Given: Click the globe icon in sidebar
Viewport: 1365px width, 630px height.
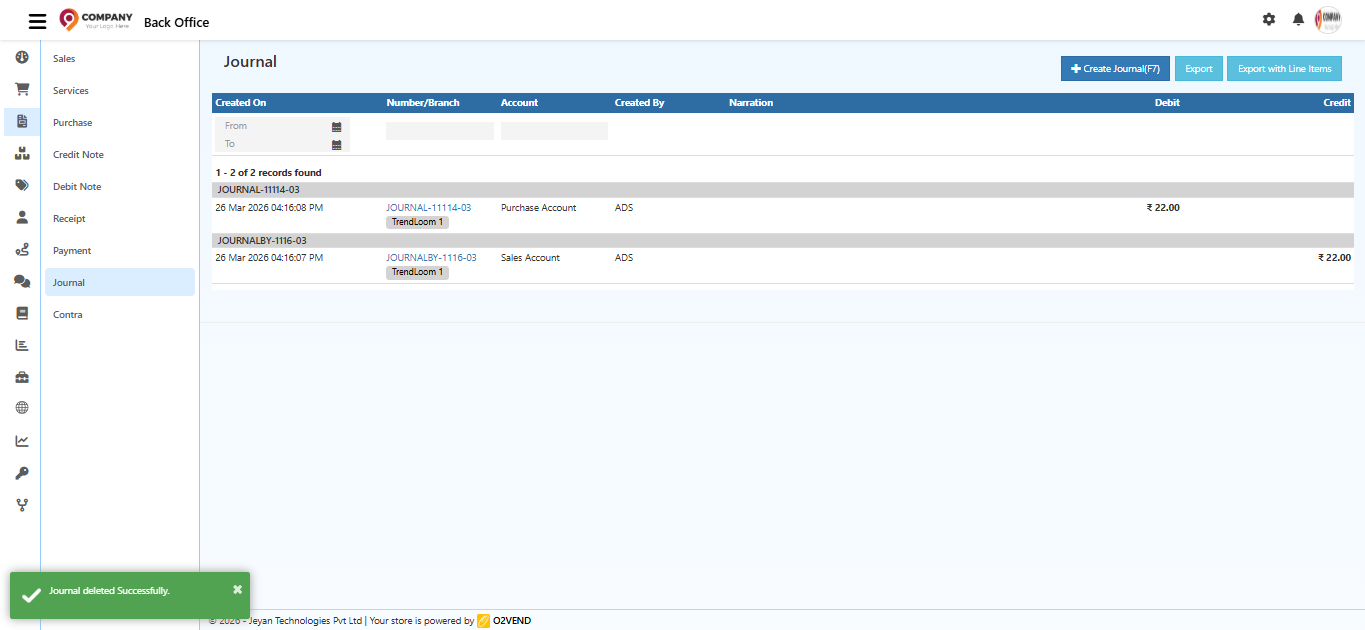Looking at the screenshot, I should 21,408.
